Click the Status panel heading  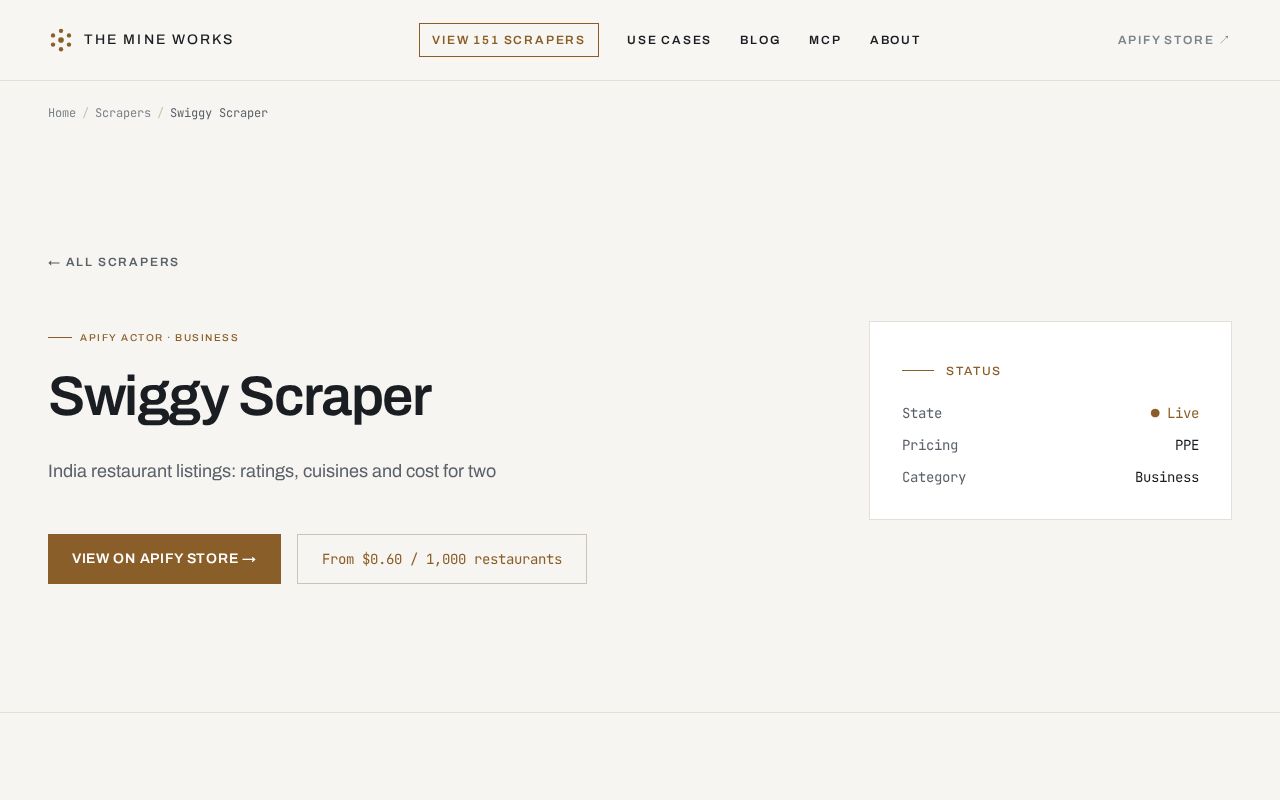tap(973, 371)
